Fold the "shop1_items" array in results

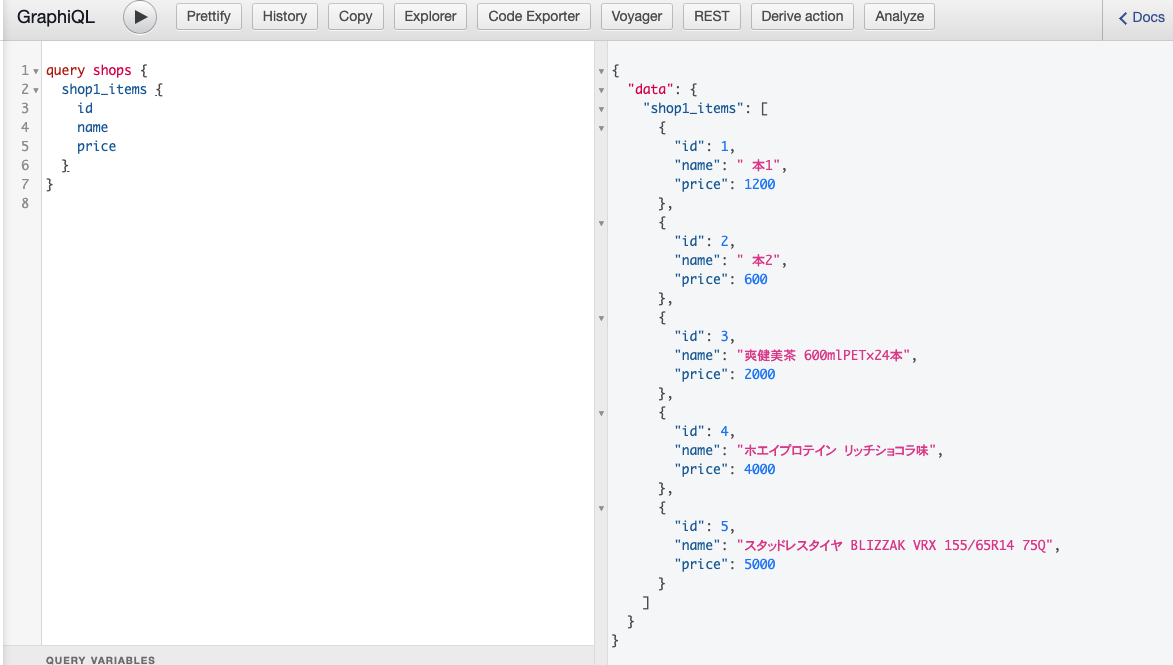(x=601, y=110)
